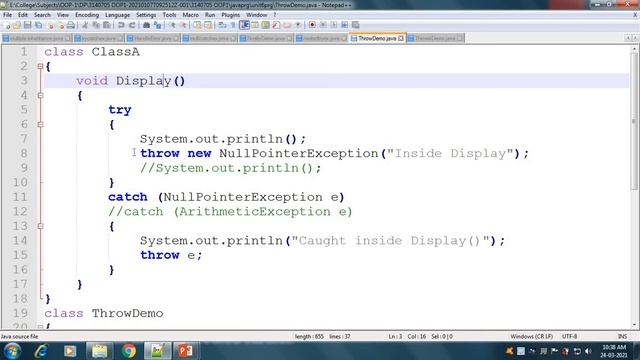This screenshot has width=640, height=360.
Task: Save the file with the Save icon
Action: (27, 25)
